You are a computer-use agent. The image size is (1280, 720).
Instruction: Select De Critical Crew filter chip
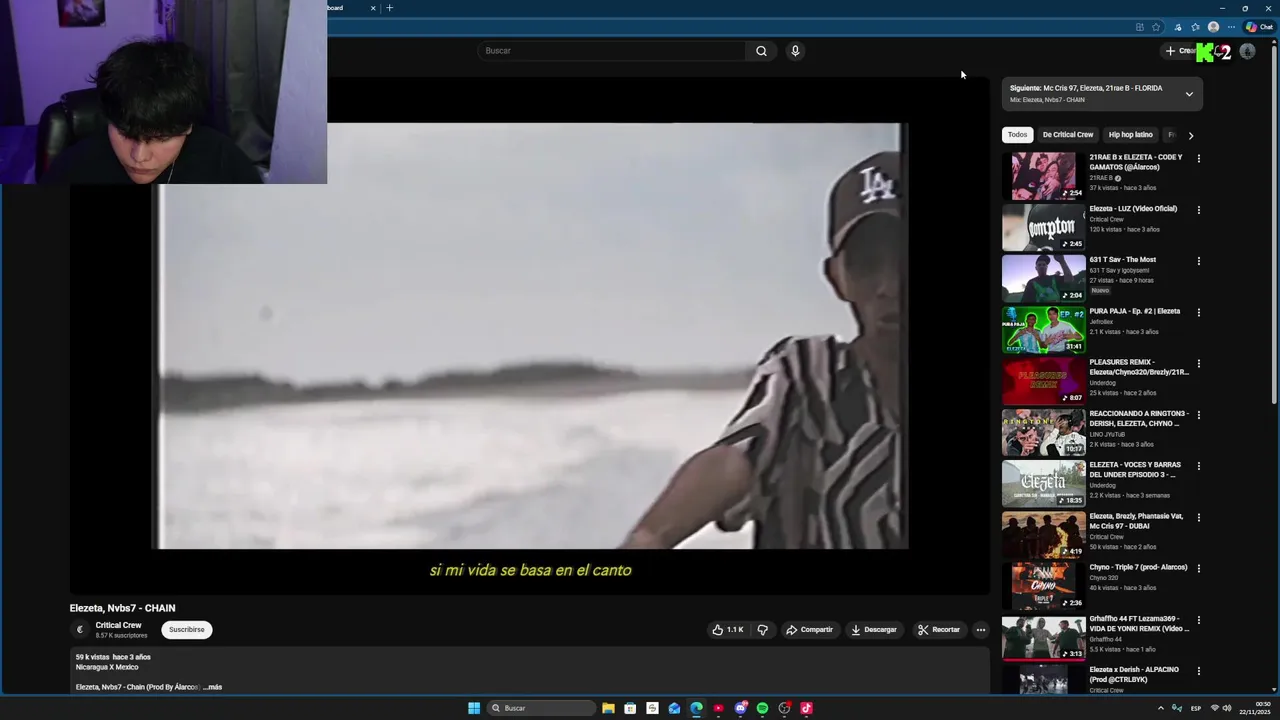coord(1068,134)
